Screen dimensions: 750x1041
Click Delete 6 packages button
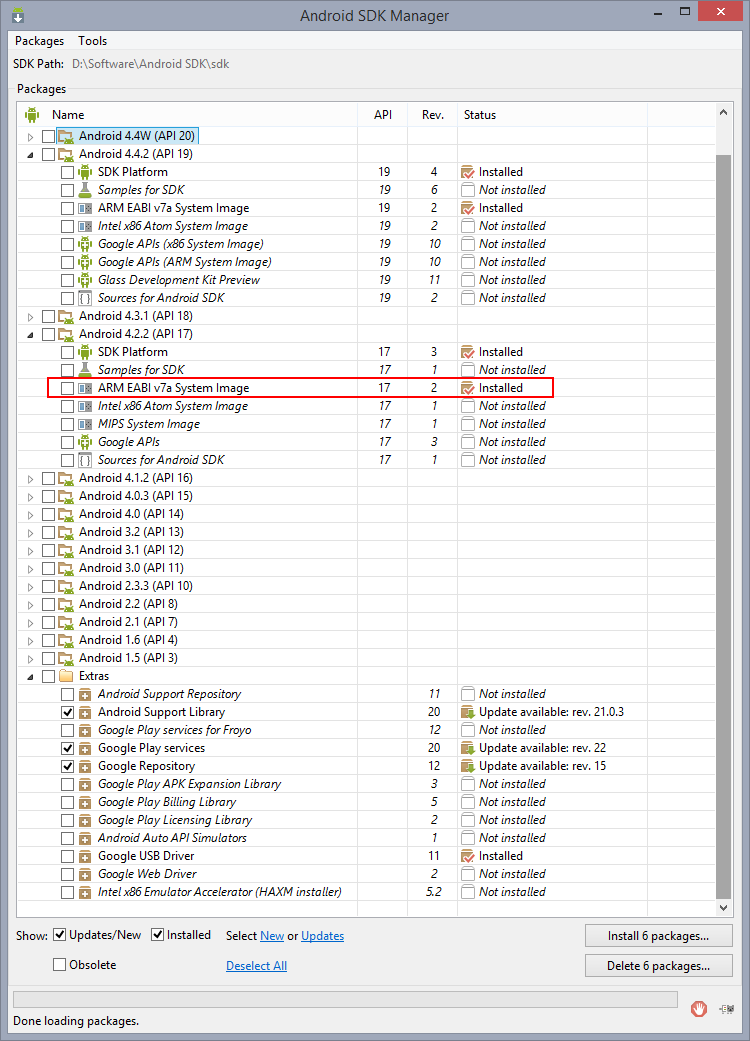pyautogui.click(x=658, y=965)
